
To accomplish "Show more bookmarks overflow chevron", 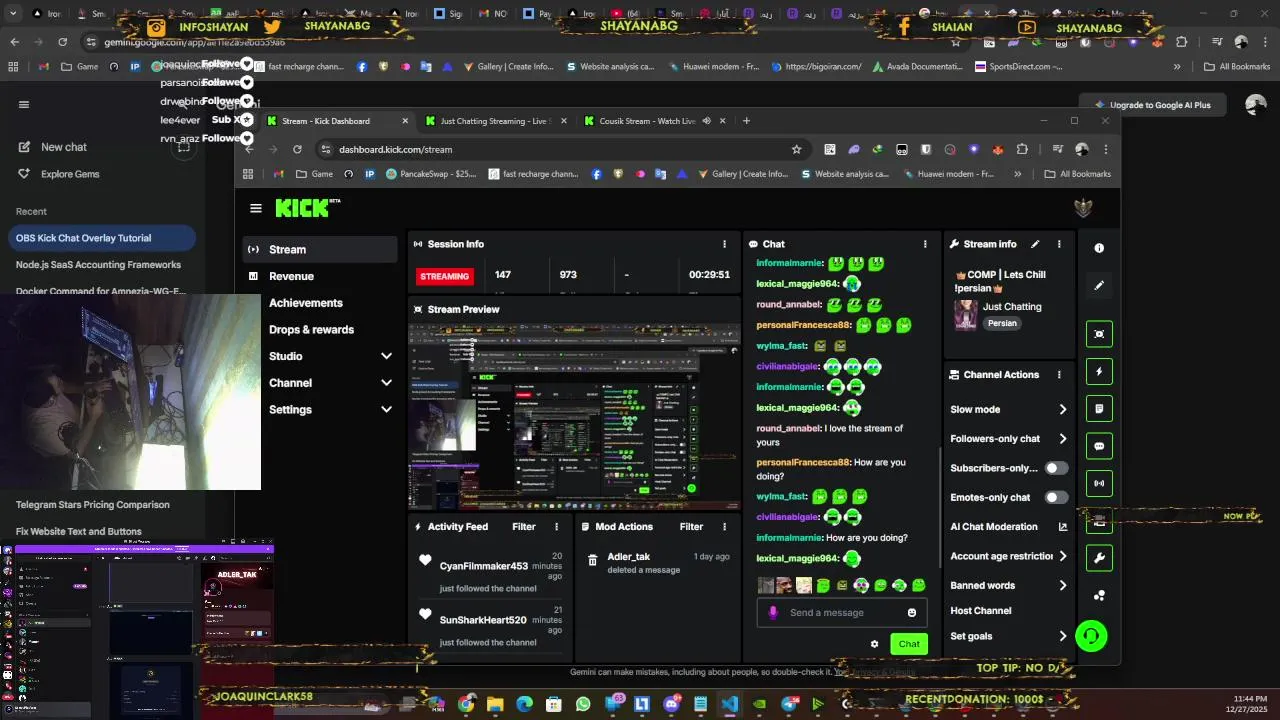I will (1017, 174).
